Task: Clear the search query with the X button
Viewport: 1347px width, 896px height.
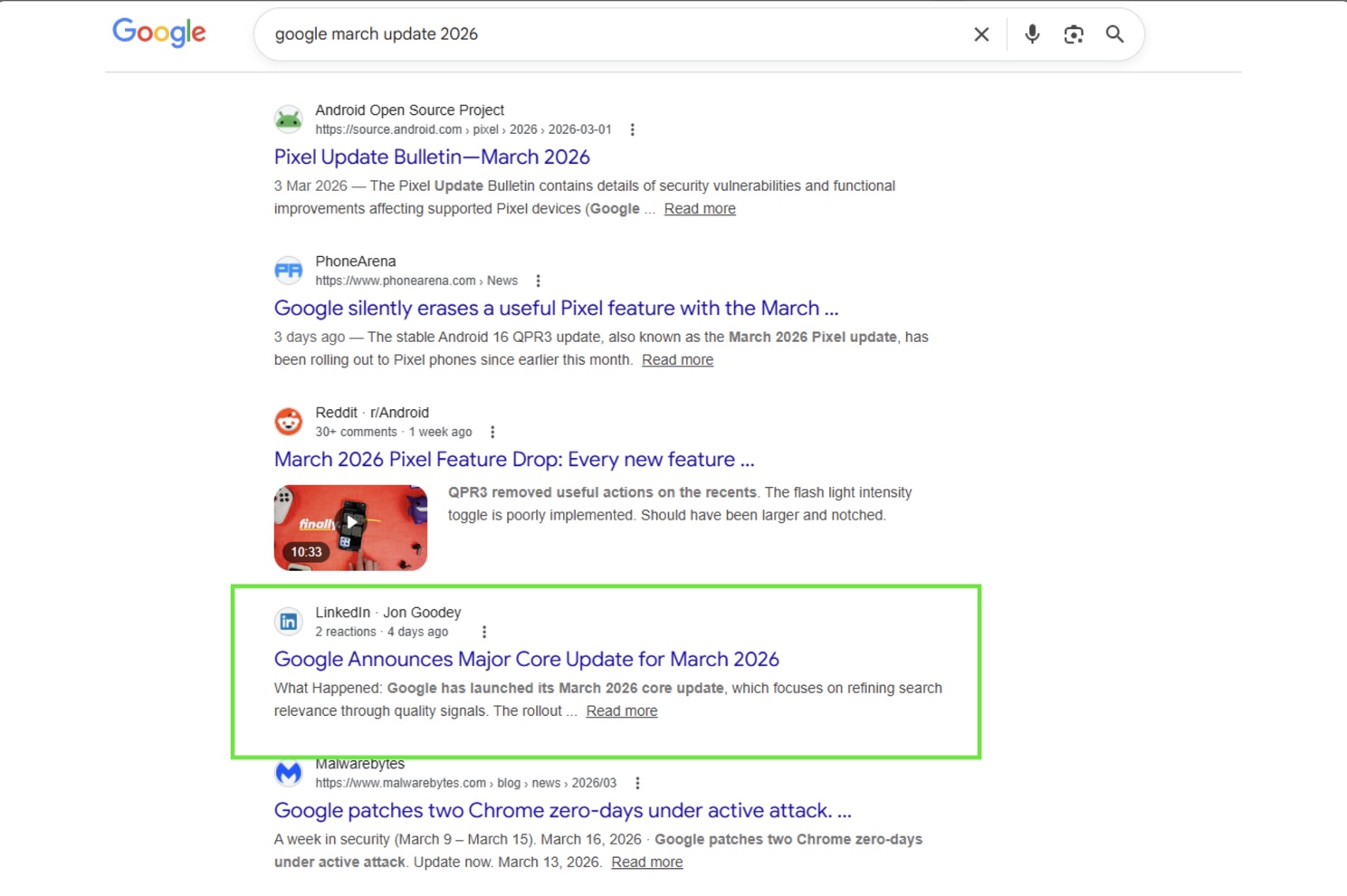Action: pyautogui.click(x=981, y=33)
